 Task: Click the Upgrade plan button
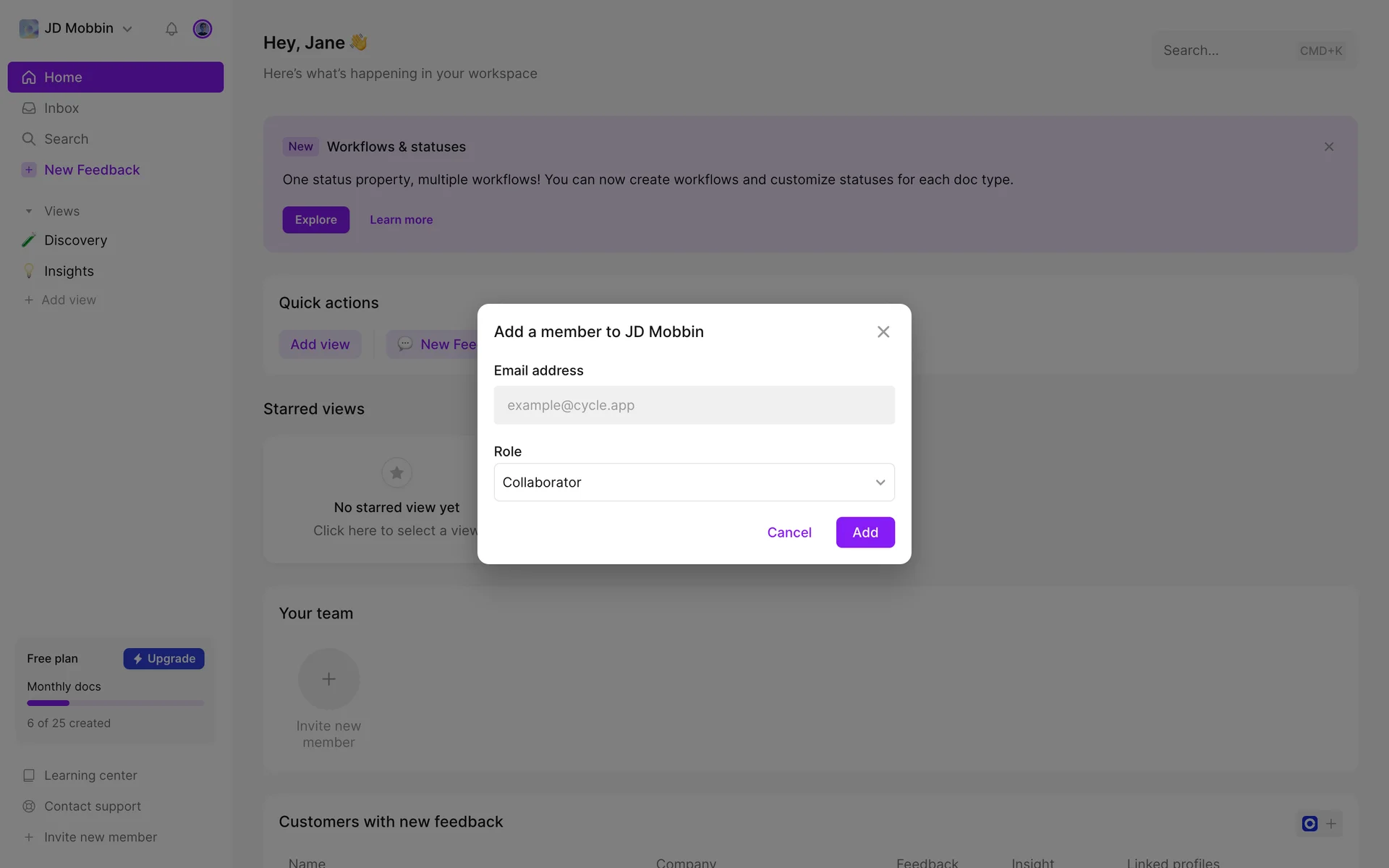(x=164, y=659)
